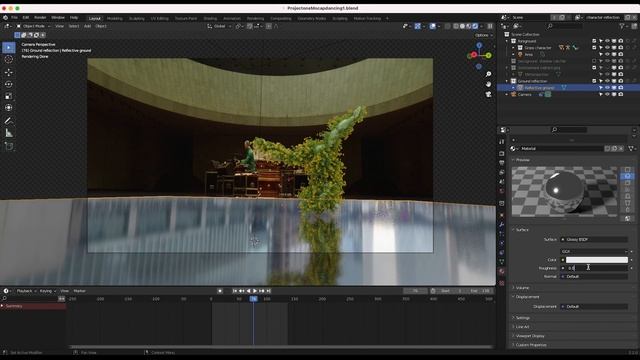Toggle visibility eye for Camera in outliner
This screenshot has height=360, width=640.
tap(607, 94)
